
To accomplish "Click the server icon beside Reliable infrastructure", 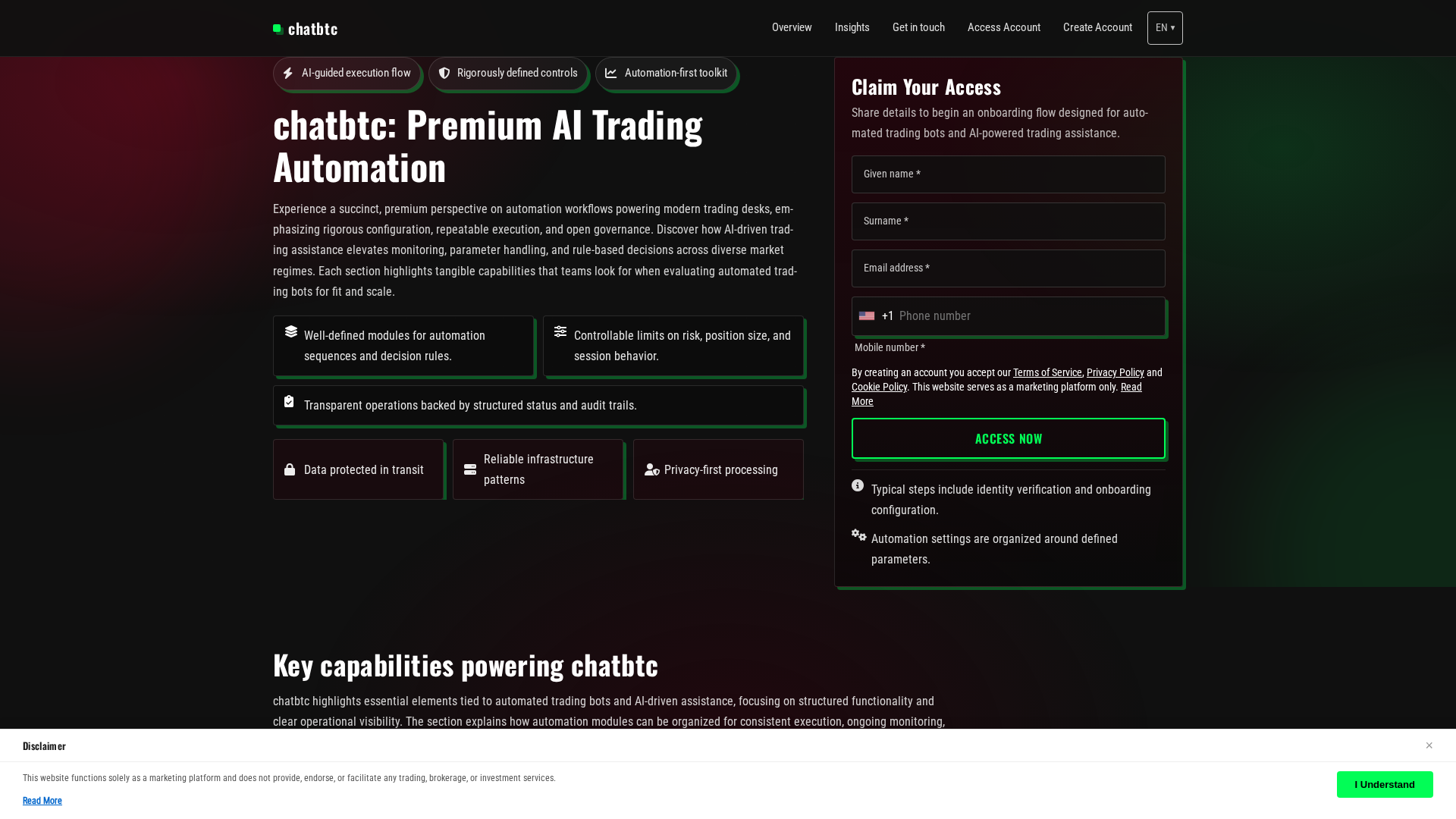I will [x=470, y=469].
